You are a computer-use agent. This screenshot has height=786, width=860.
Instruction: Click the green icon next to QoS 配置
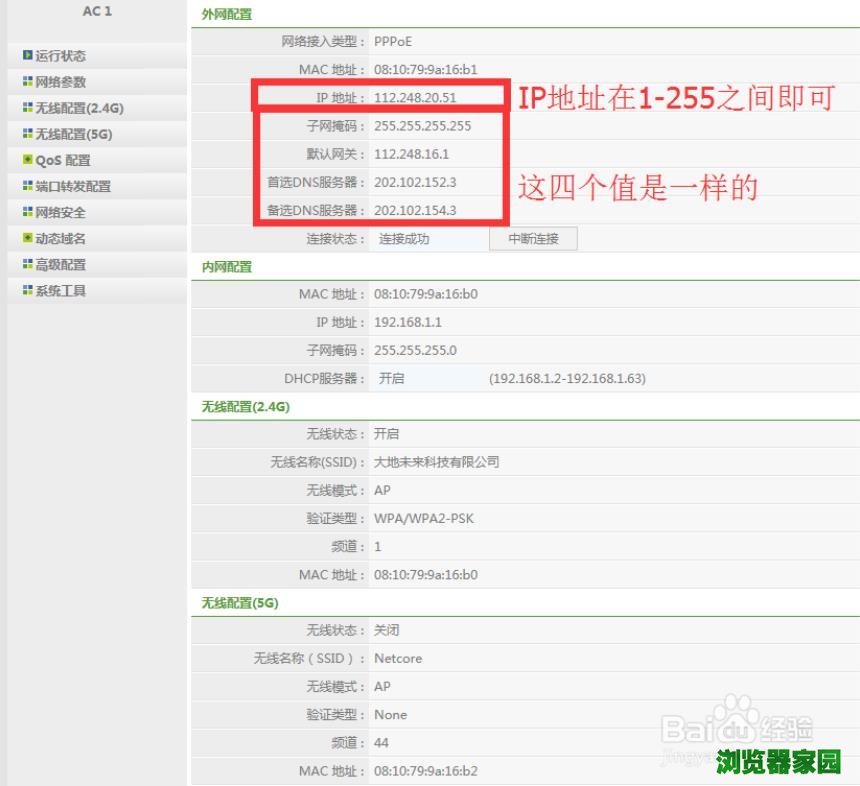click(28, 160)
